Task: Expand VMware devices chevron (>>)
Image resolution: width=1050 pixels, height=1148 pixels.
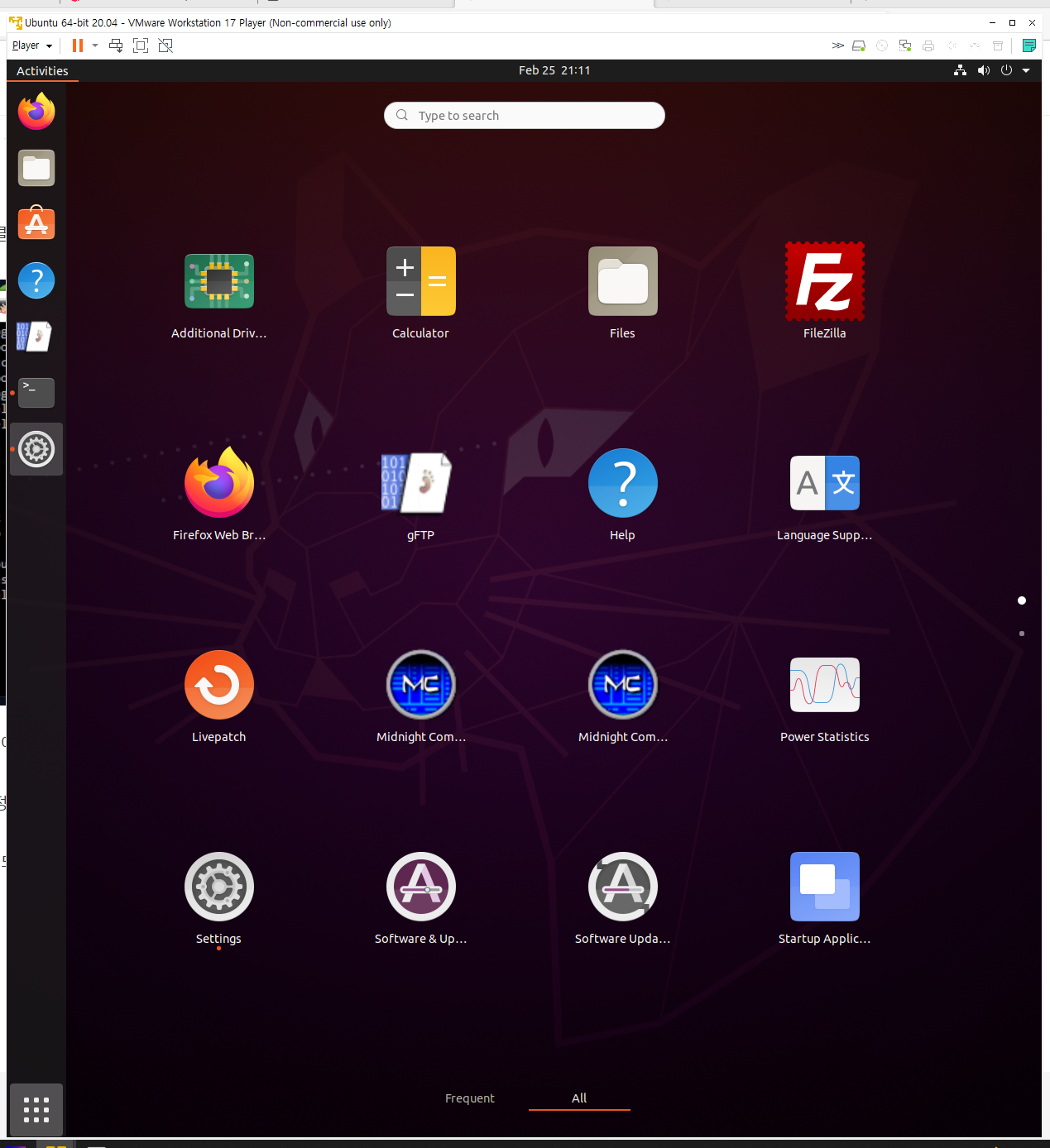Action: pyautogui.click(x=838, y=45)
